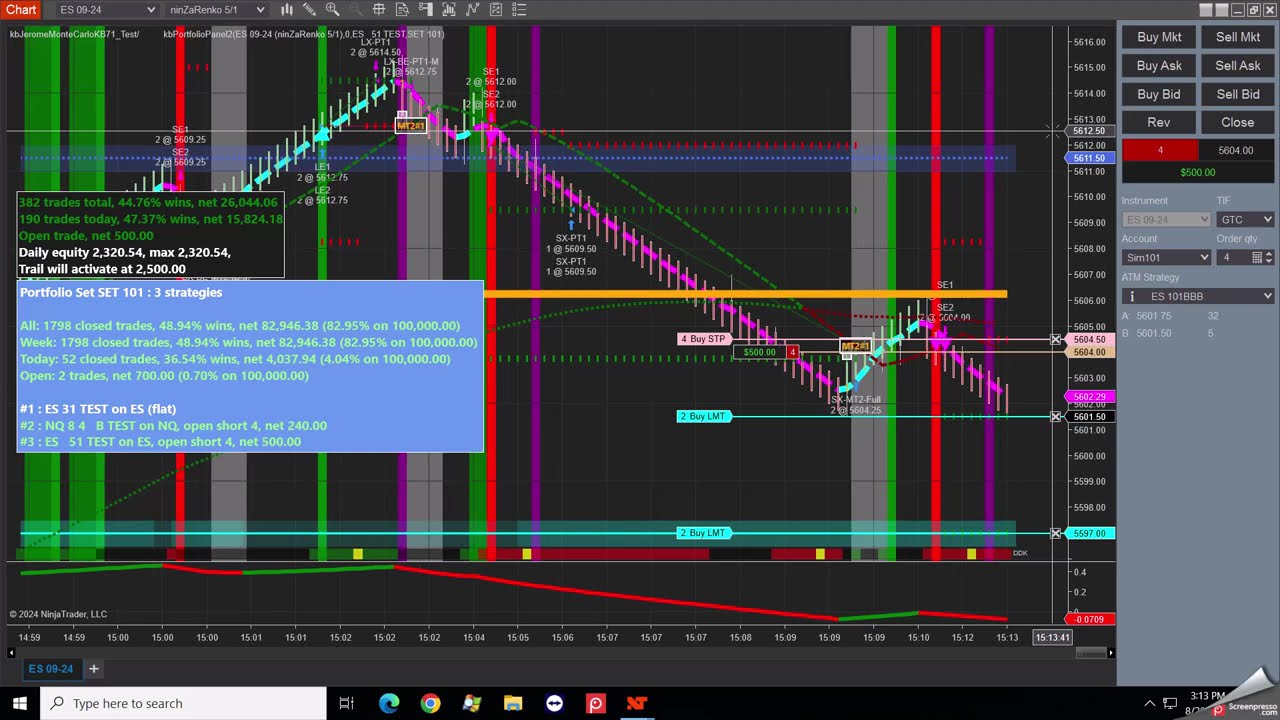This screenshot has width=1280, height=720.
Task: Click Buy Mkt button
Action: pyautogui.click(x=1158, y=37)
